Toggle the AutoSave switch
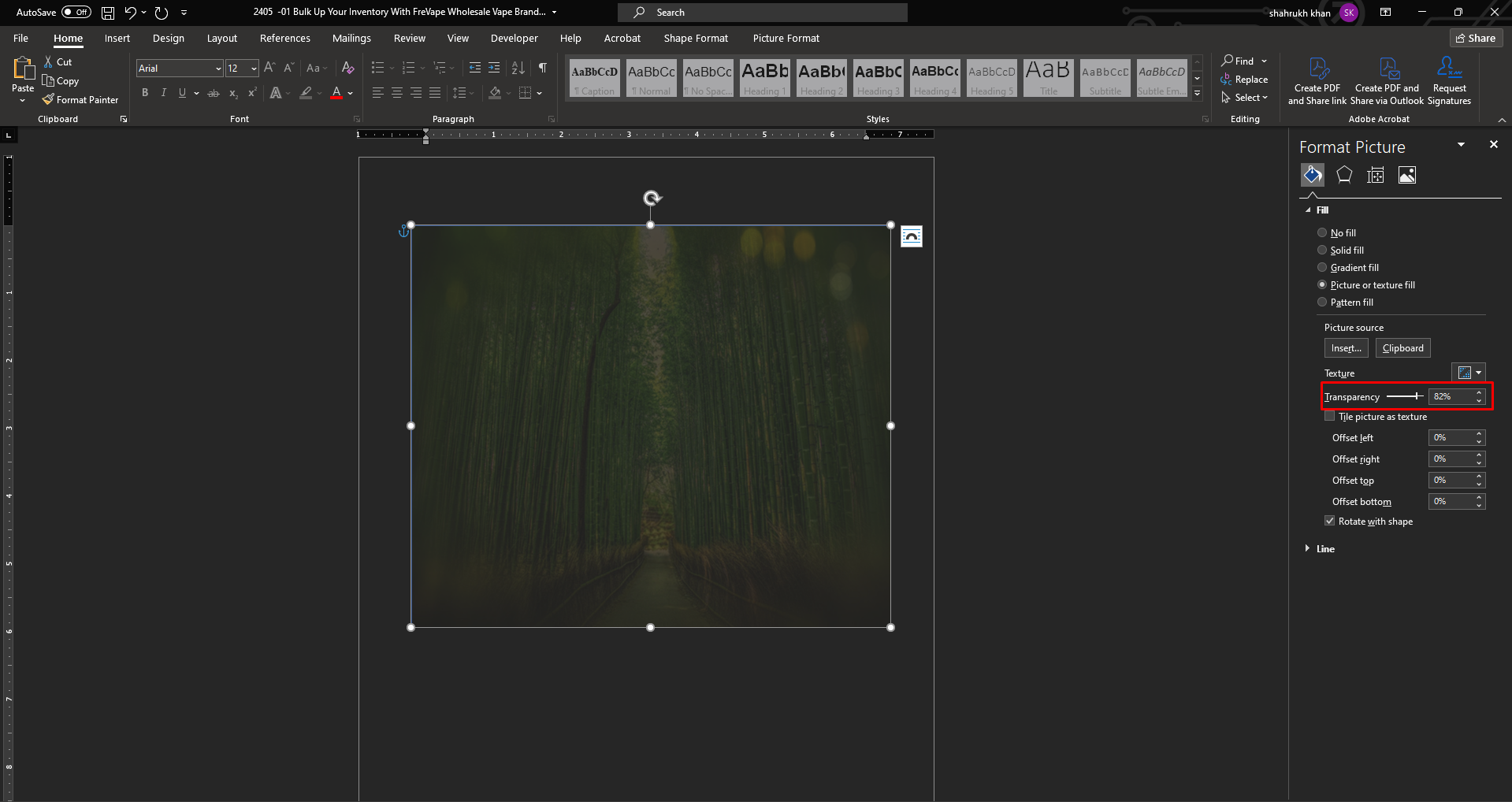The height and width of the screenshot is (802, 1512). pyautogui.click(x=76, y=13)
